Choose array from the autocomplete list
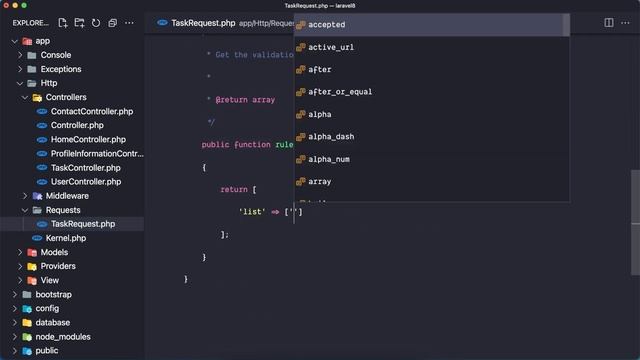The image size is (640, 360). click(x=432, y=182)
